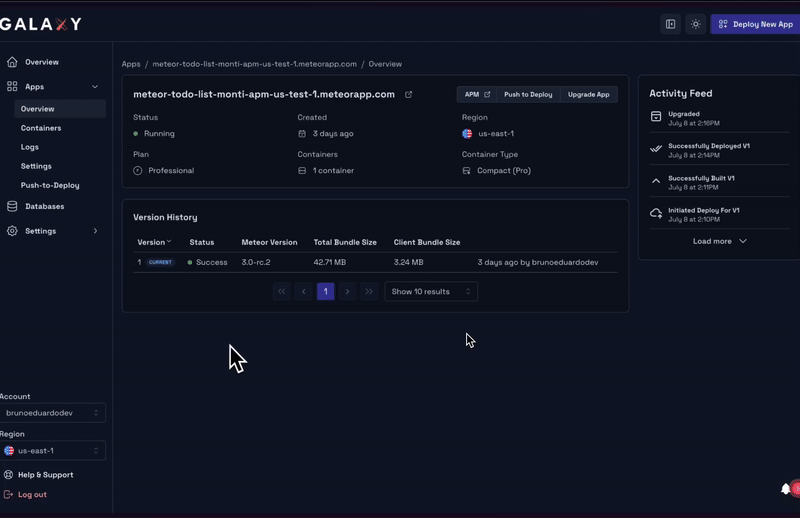
Task: Click Log out link
Action: coord(32,495)
